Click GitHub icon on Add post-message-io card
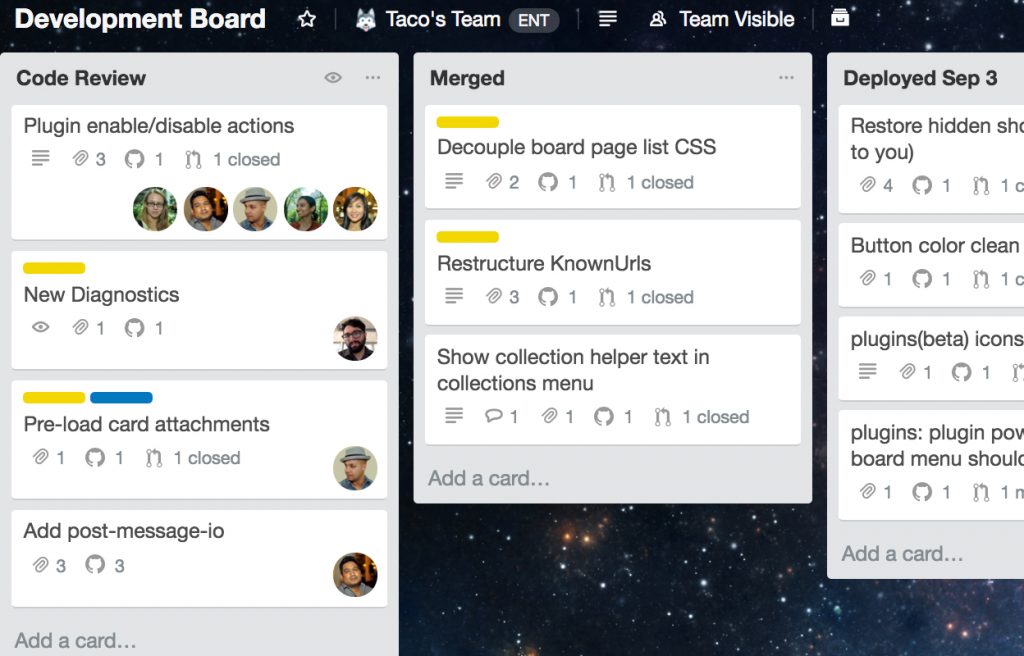 (x=95, y=565)
